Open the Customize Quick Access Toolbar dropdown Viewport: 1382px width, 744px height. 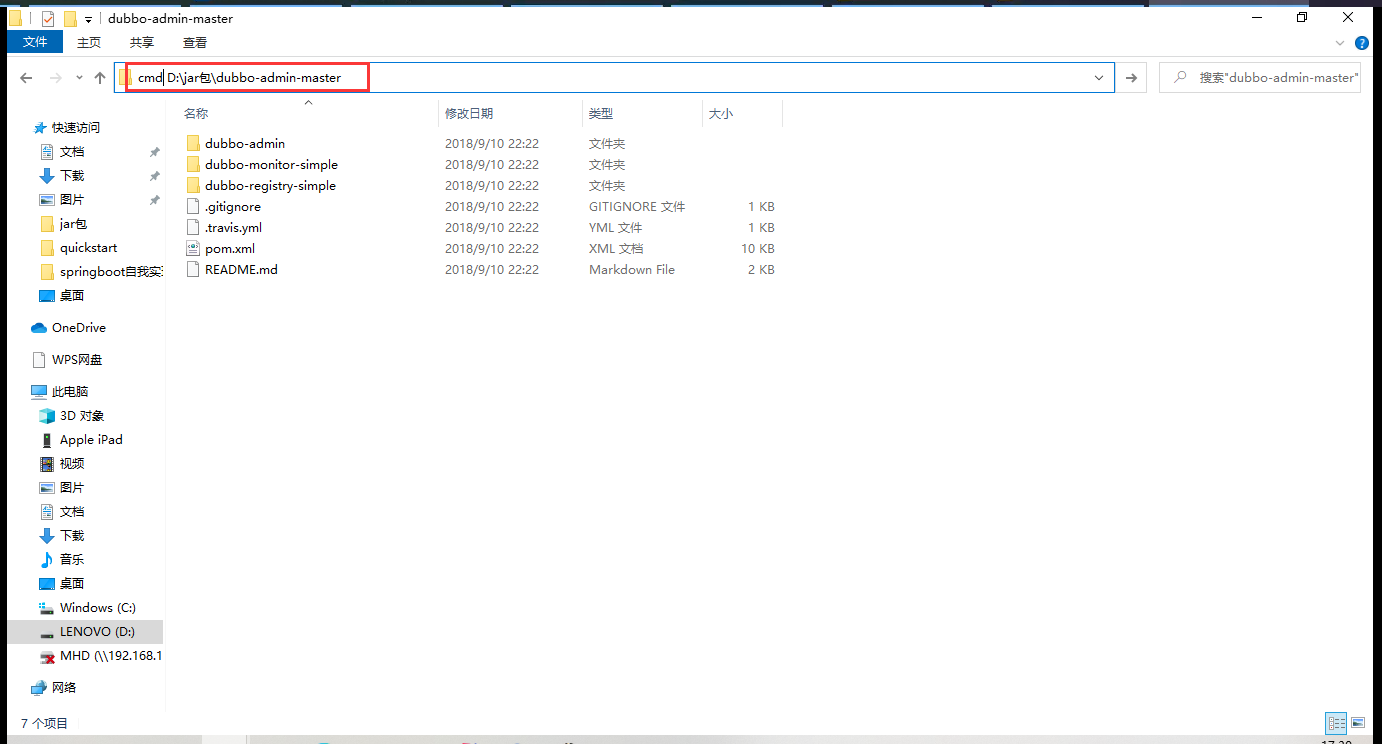pos(89,19)
